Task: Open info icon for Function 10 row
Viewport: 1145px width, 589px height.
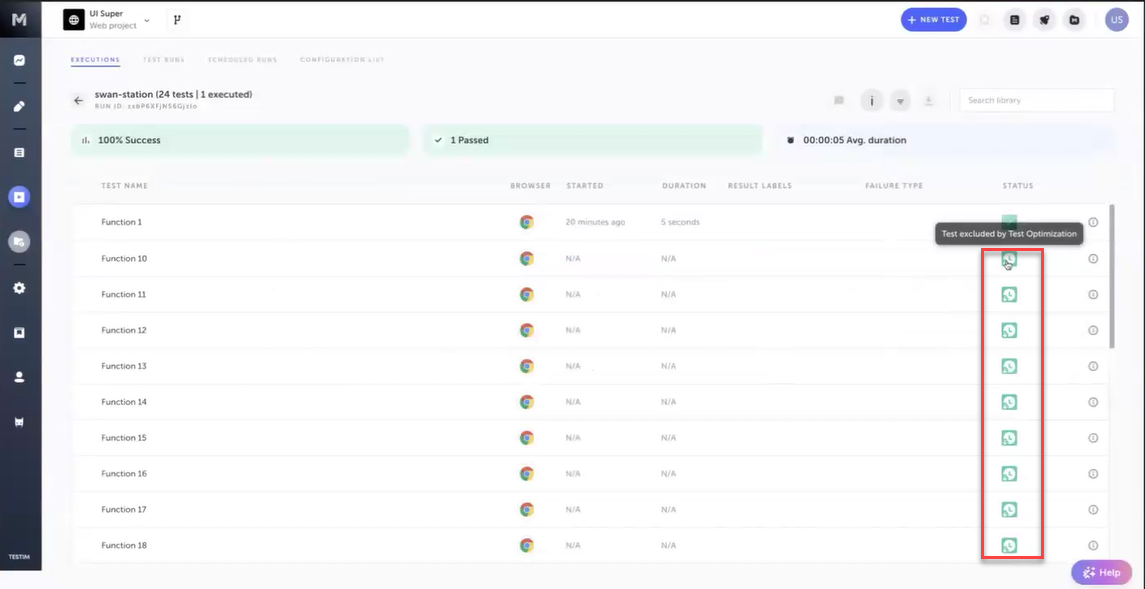Action: tap(1093, 258)
